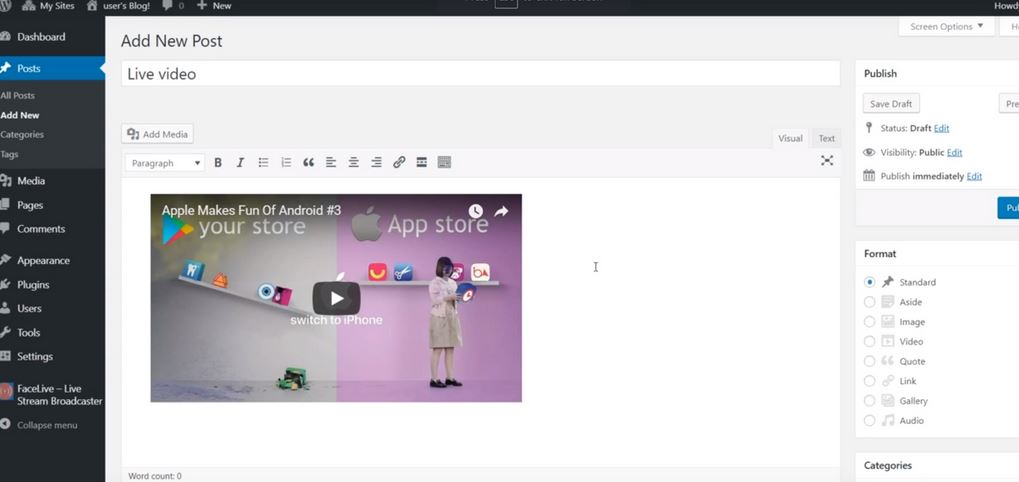Apply blockquote formatting

(309, 162)
